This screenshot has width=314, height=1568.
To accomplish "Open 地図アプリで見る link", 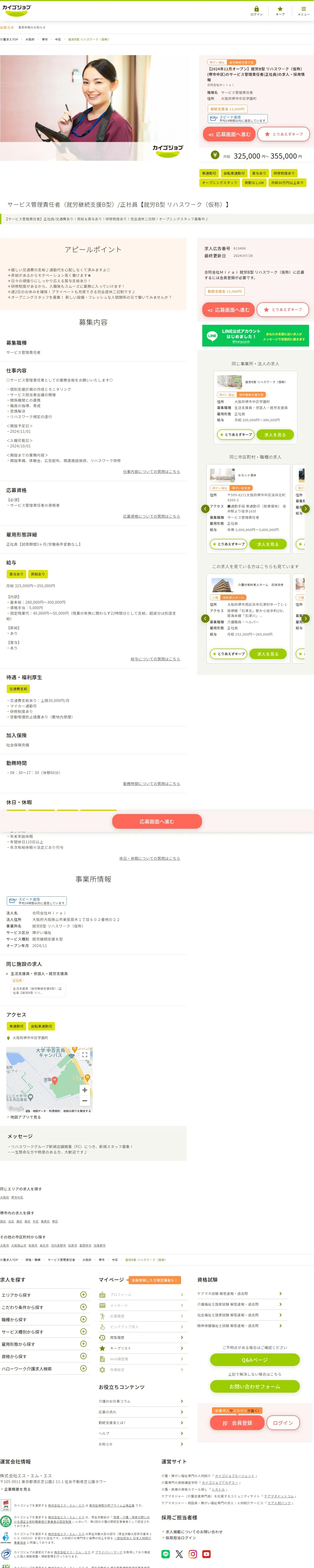I will (x=26, y=1117).
